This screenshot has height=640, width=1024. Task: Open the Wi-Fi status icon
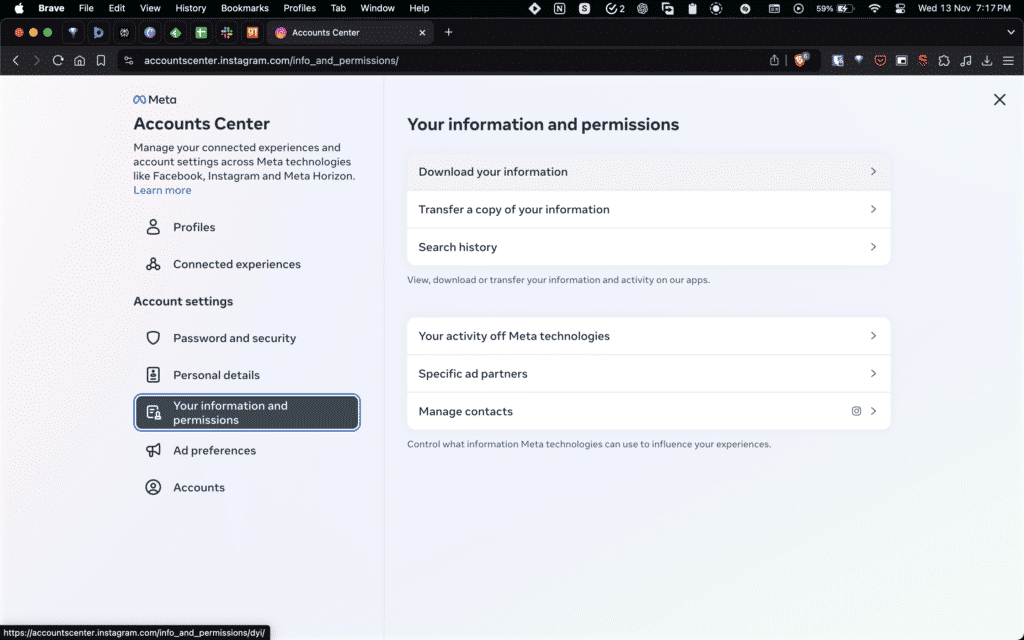coord(874,8)
